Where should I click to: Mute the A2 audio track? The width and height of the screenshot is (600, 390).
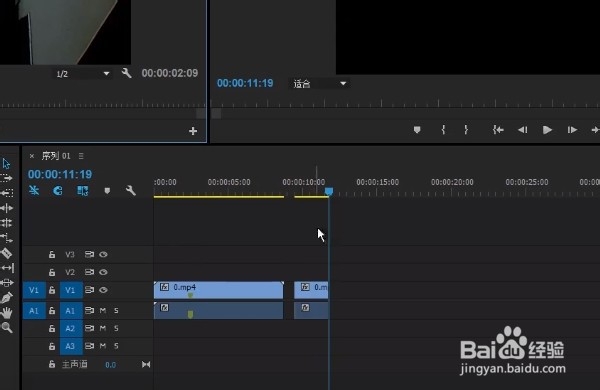click(x=103, y=328)
